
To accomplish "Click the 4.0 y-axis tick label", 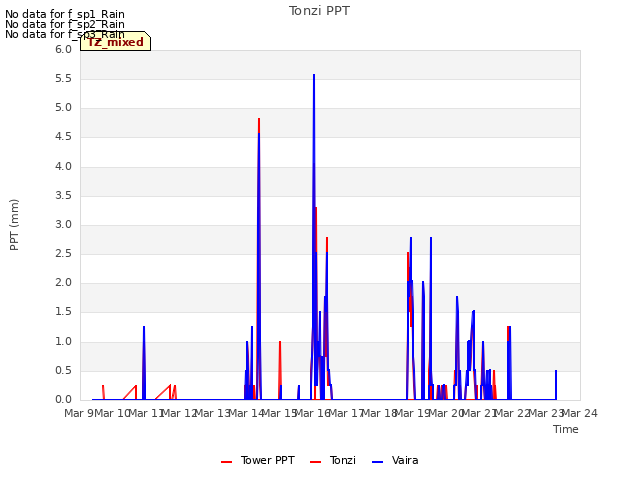I will click(x=63, y=167).
